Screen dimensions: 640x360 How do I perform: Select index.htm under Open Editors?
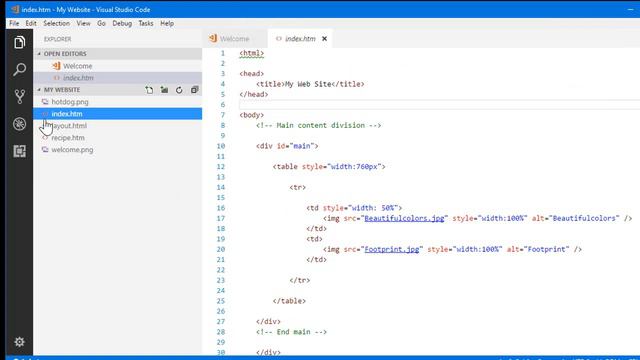pos(118,78)
